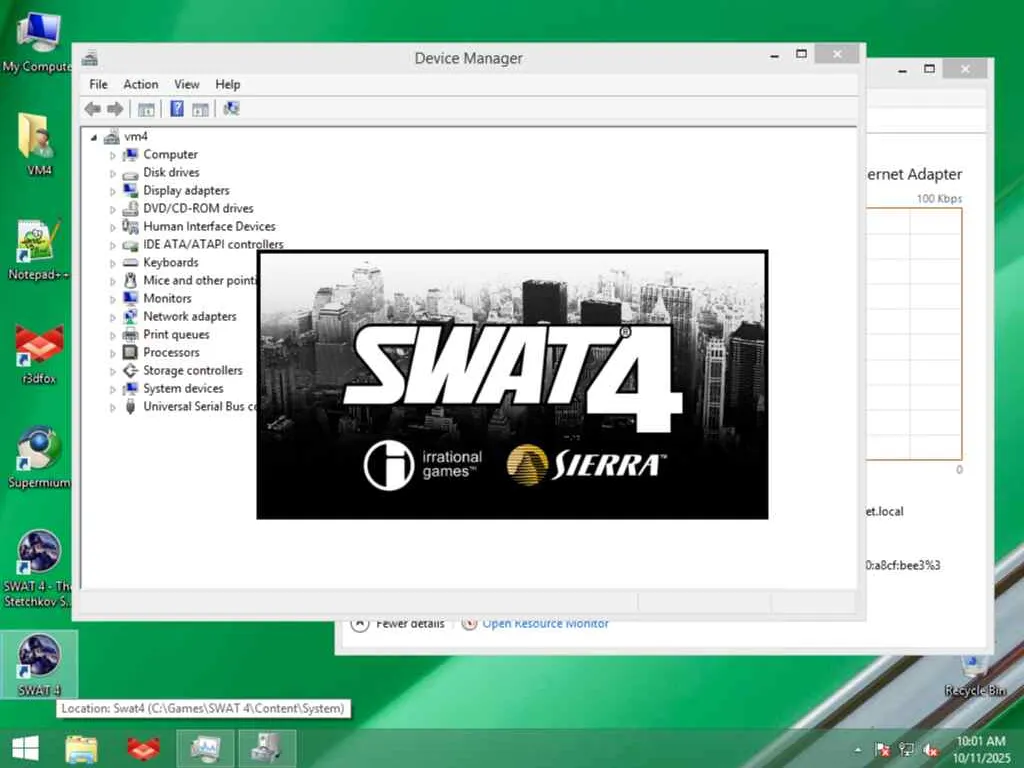Open the View menu
Screen dimensions: 1024x768
click(187, 84)
